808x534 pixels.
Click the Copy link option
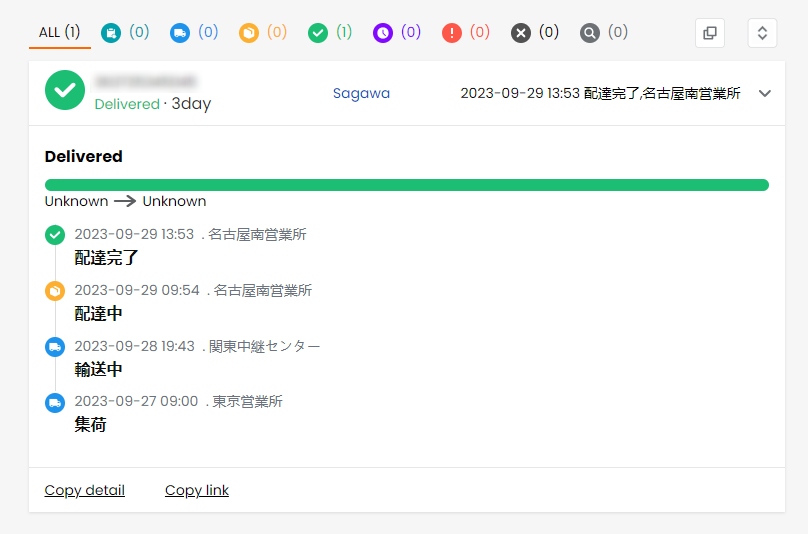[x=197, y=490]
